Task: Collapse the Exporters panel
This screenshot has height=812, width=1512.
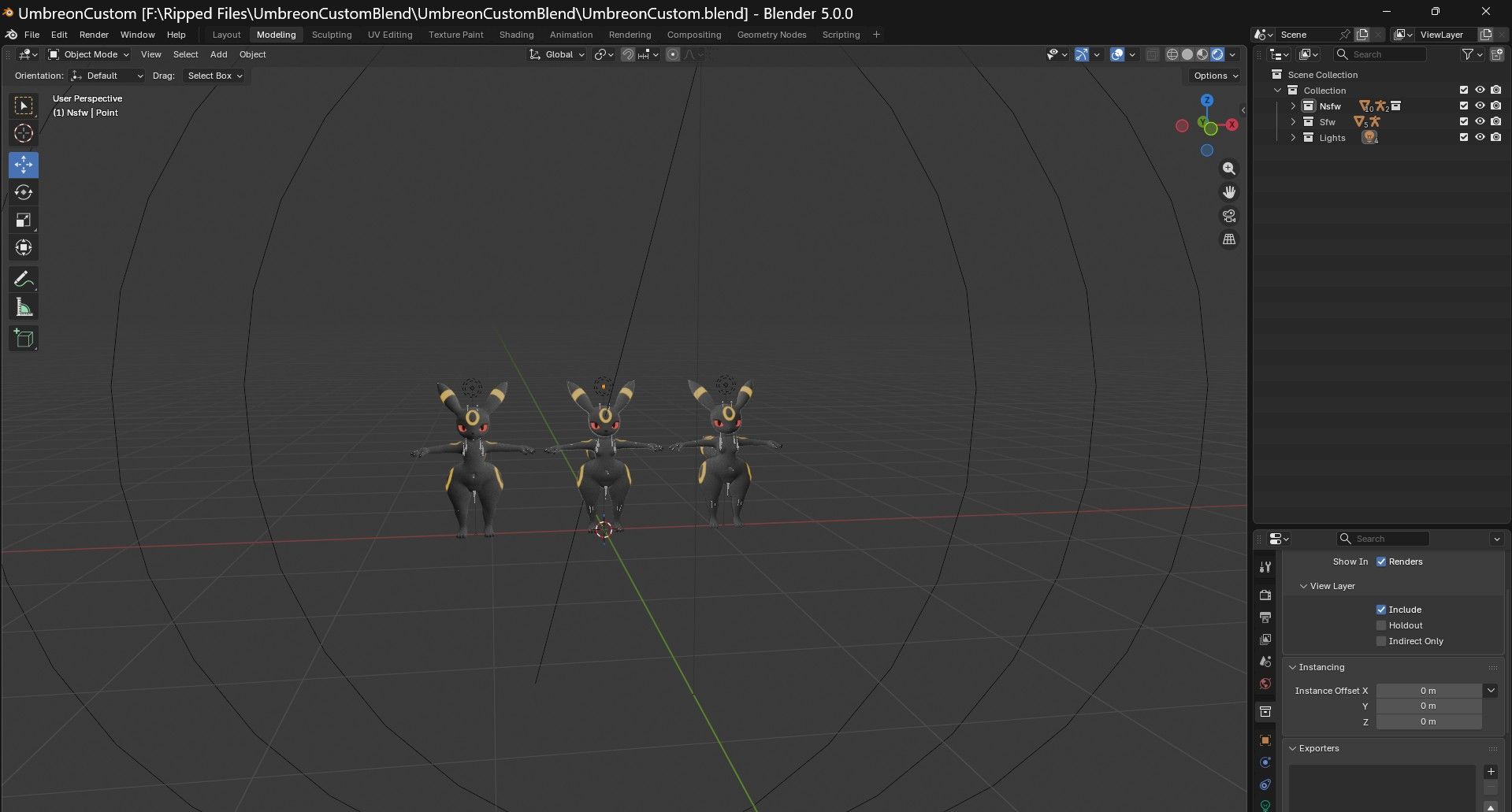Action: (1293, 748)
